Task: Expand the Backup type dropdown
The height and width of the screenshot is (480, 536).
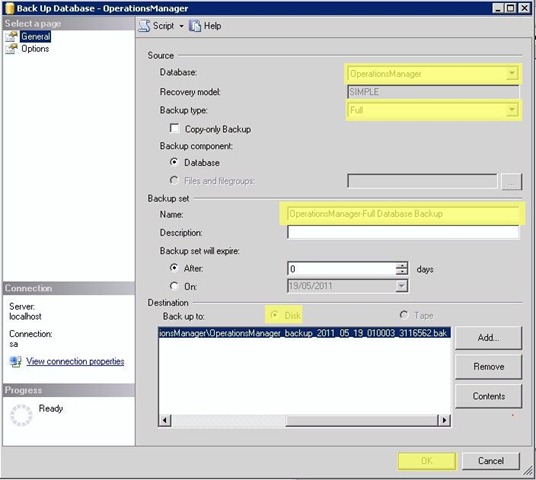Action: coord(512,110)
